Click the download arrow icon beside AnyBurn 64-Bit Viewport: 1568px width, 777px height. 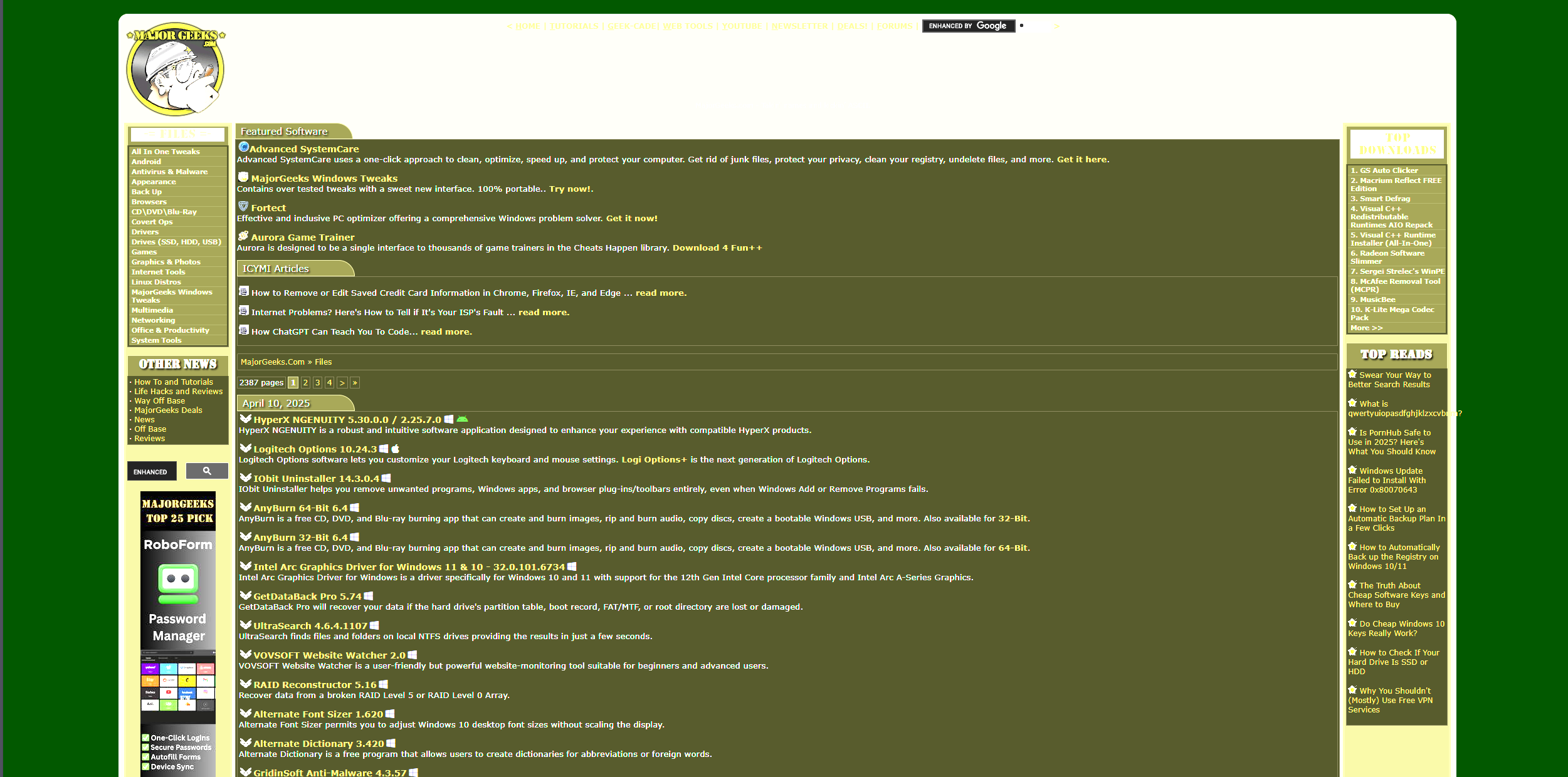pos(245,507)
